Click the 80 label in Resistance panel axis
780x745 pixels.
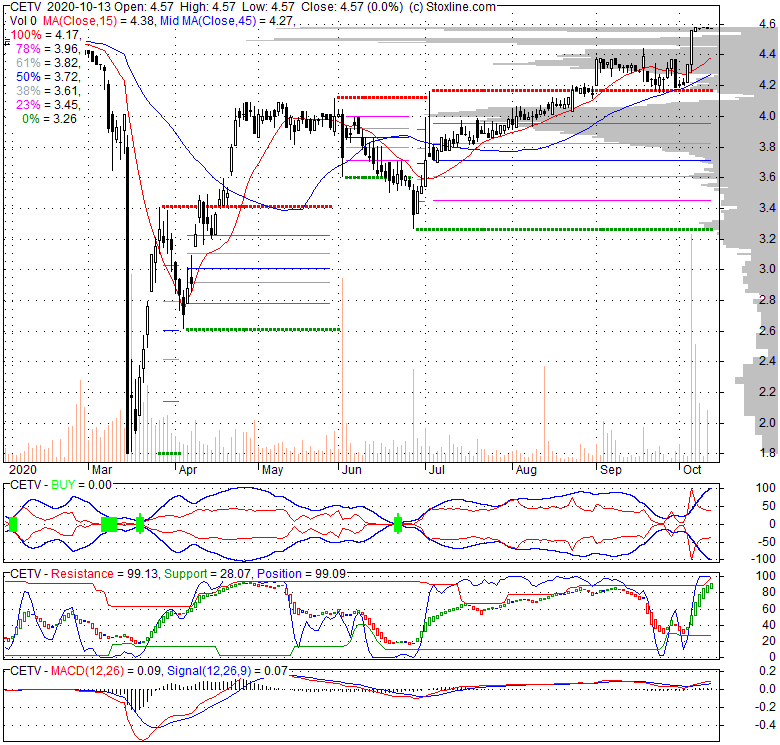[x=769, y=592]
